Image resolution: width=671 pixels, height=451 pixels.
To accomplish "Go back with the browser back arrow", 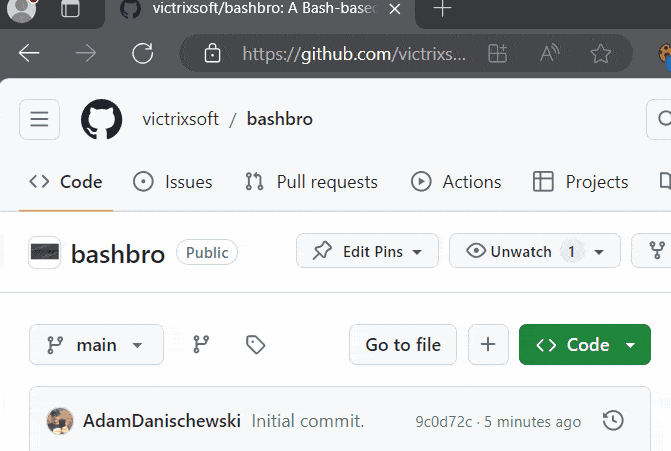I will [29, 53].
